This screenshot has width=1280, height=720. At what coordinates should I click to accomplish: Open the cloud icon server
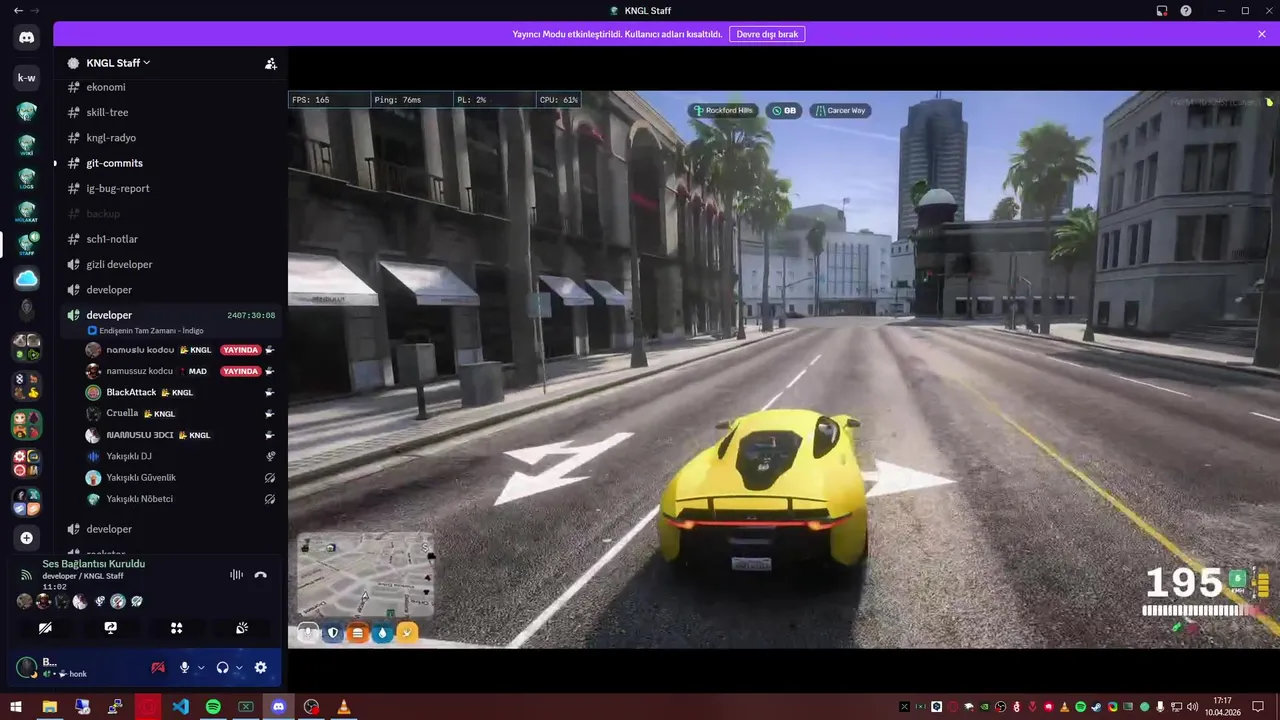click(27, 279)
